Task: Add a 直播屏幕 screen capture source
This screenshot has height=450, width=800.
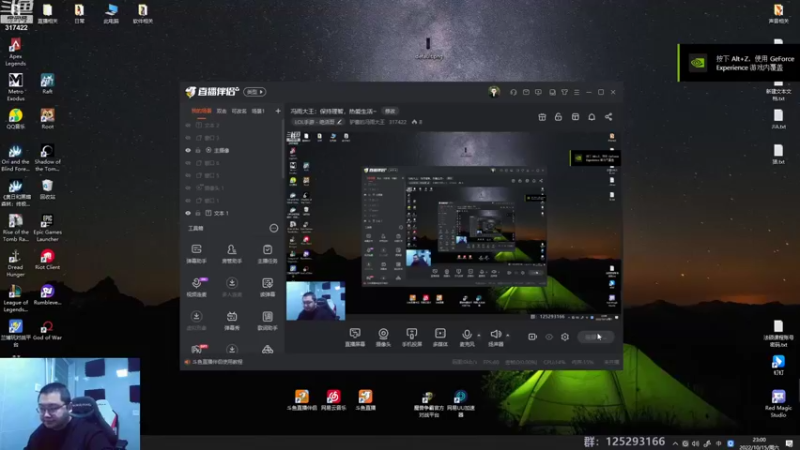Action: pyautogui.click(x=355, y=337)
